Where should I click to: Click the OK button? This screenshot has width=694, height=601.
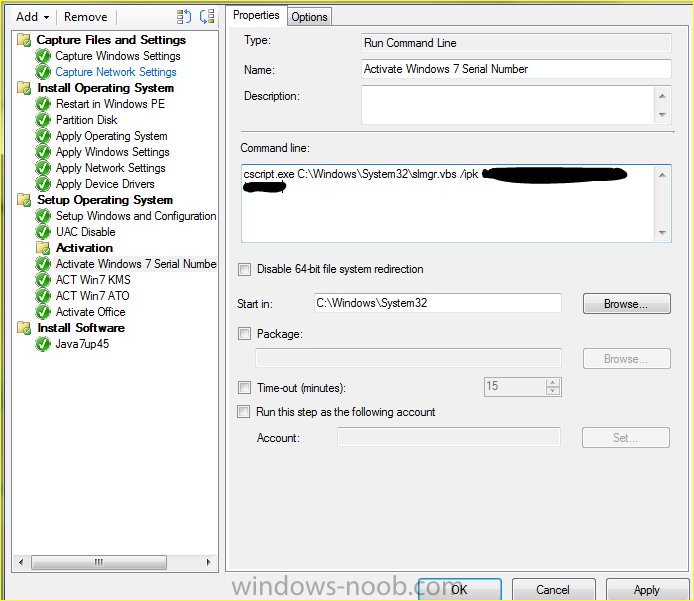[459, 589]
